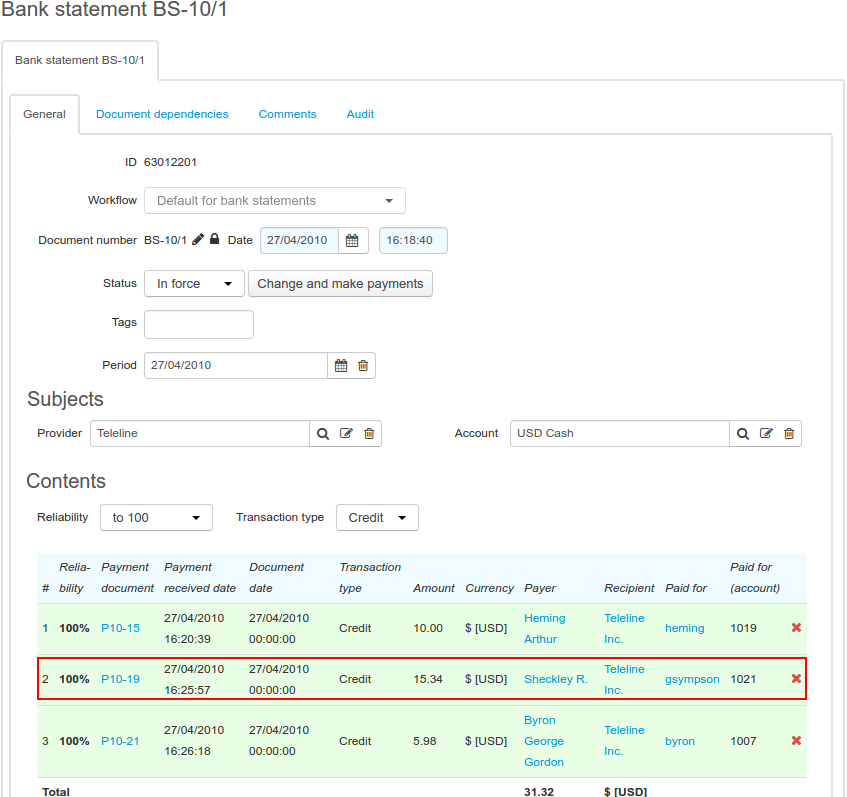Screen dimensions: 847x797
Task: Open the calendar picker for the Date field
Action: click(352, 240)
